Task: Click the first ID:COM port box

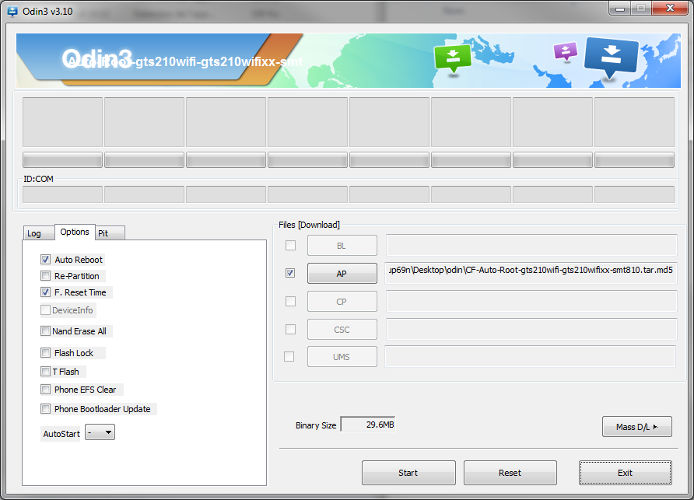Action: (x=62, y=194)
